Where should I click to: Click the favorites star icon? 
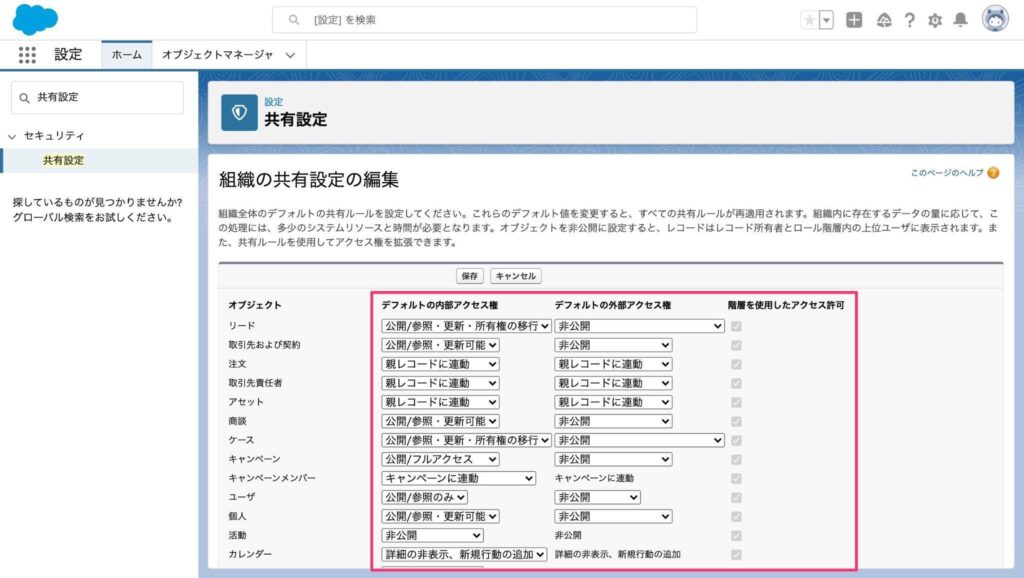[809, 20]
